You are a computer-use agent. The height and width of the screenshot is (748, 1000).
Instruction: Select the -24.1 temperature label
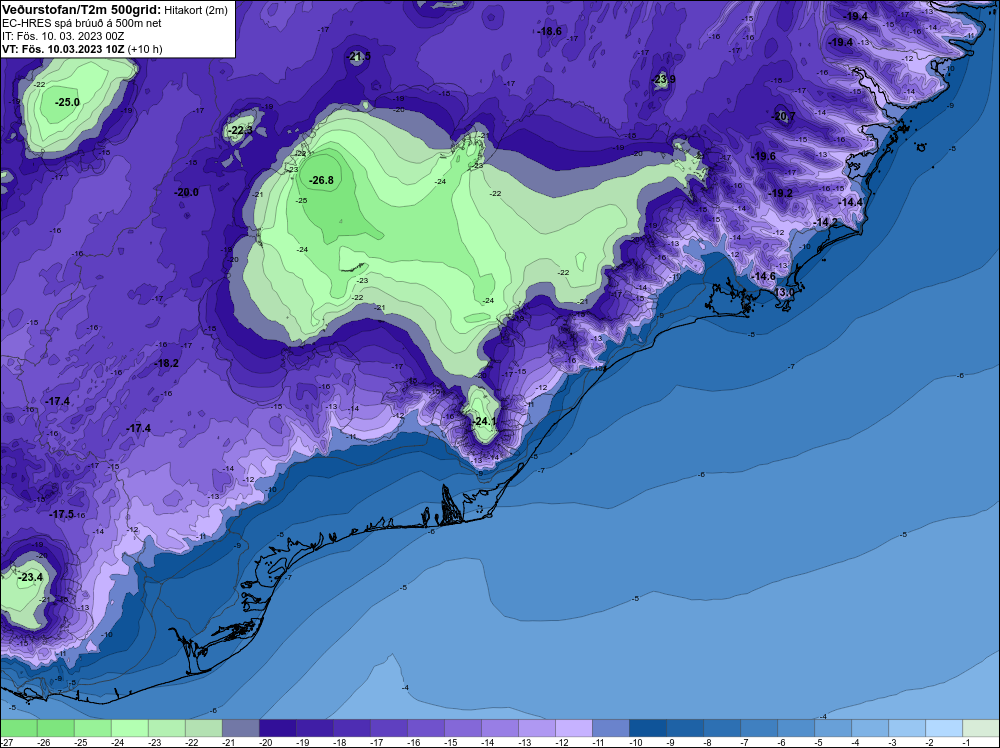pyautogui.click(x=484, y=422)
